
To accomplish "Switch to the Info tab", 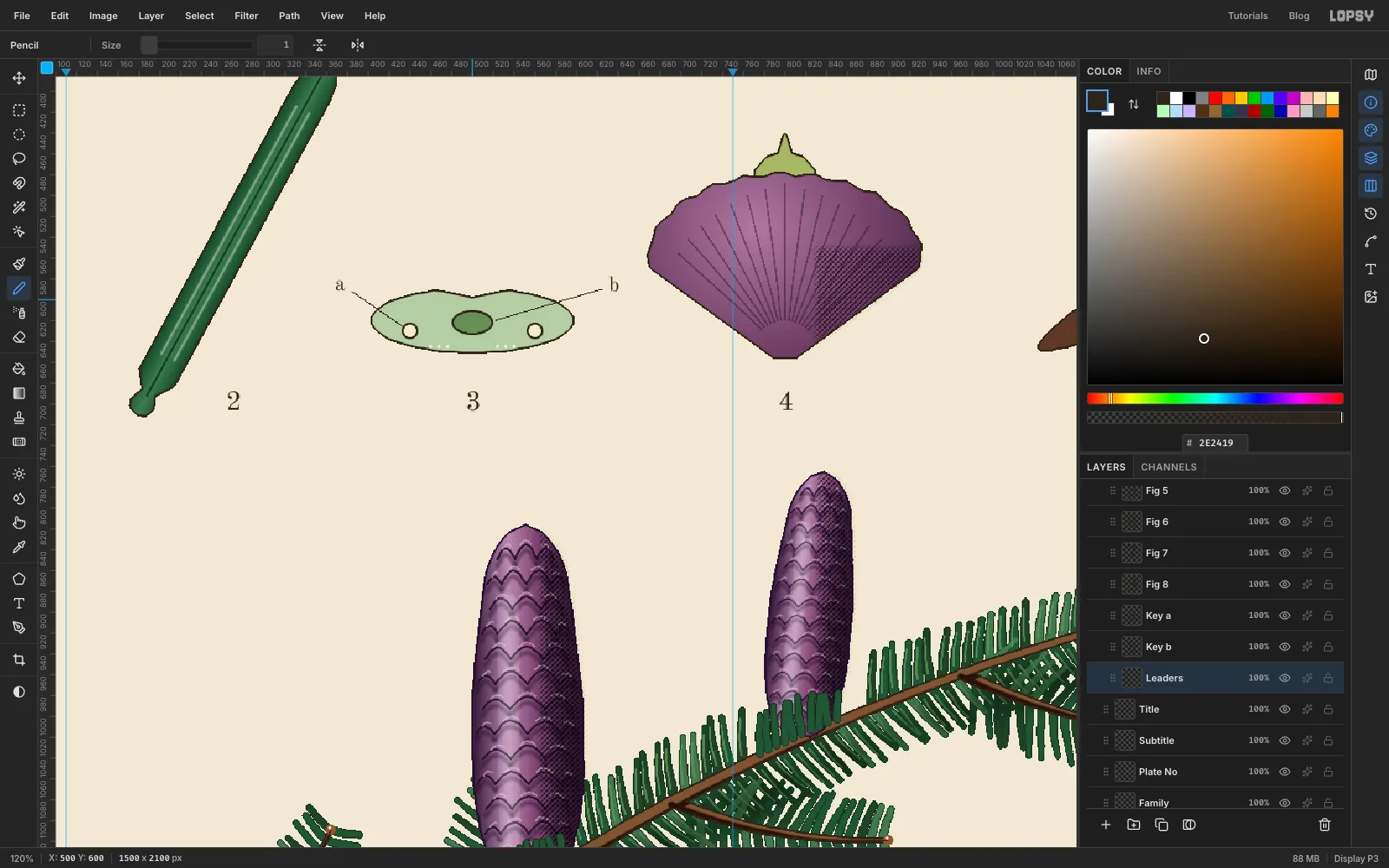I will [1149, 71].
